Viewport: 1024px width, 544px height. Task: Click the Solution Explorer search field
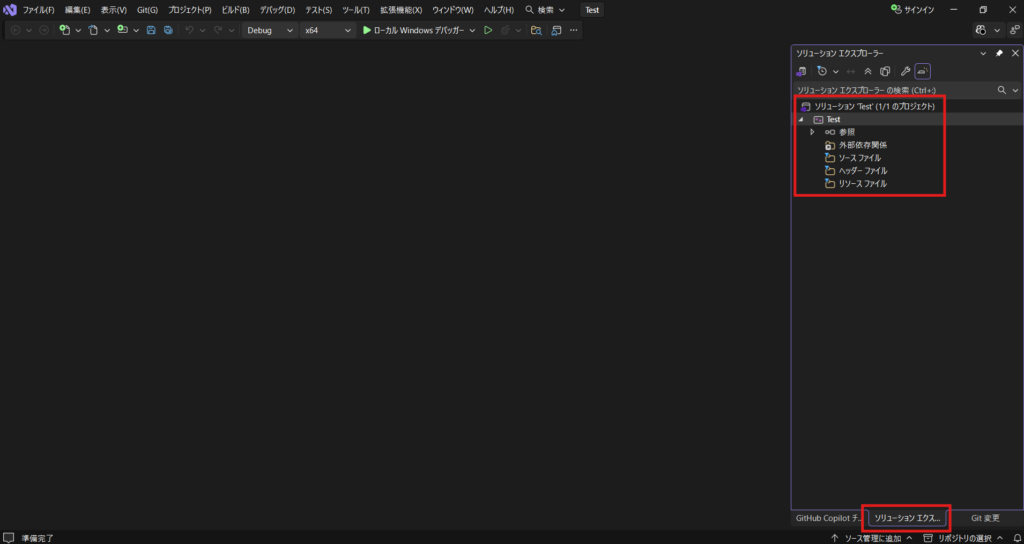(x=890, y=90)
